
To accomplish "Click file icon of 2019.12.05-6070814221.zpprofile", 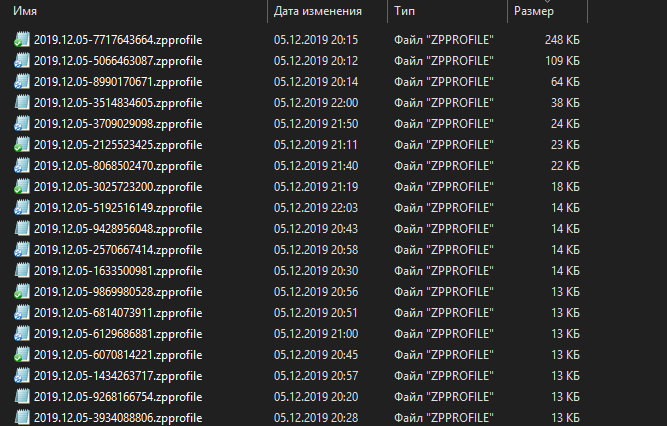I will click(22, 355).
